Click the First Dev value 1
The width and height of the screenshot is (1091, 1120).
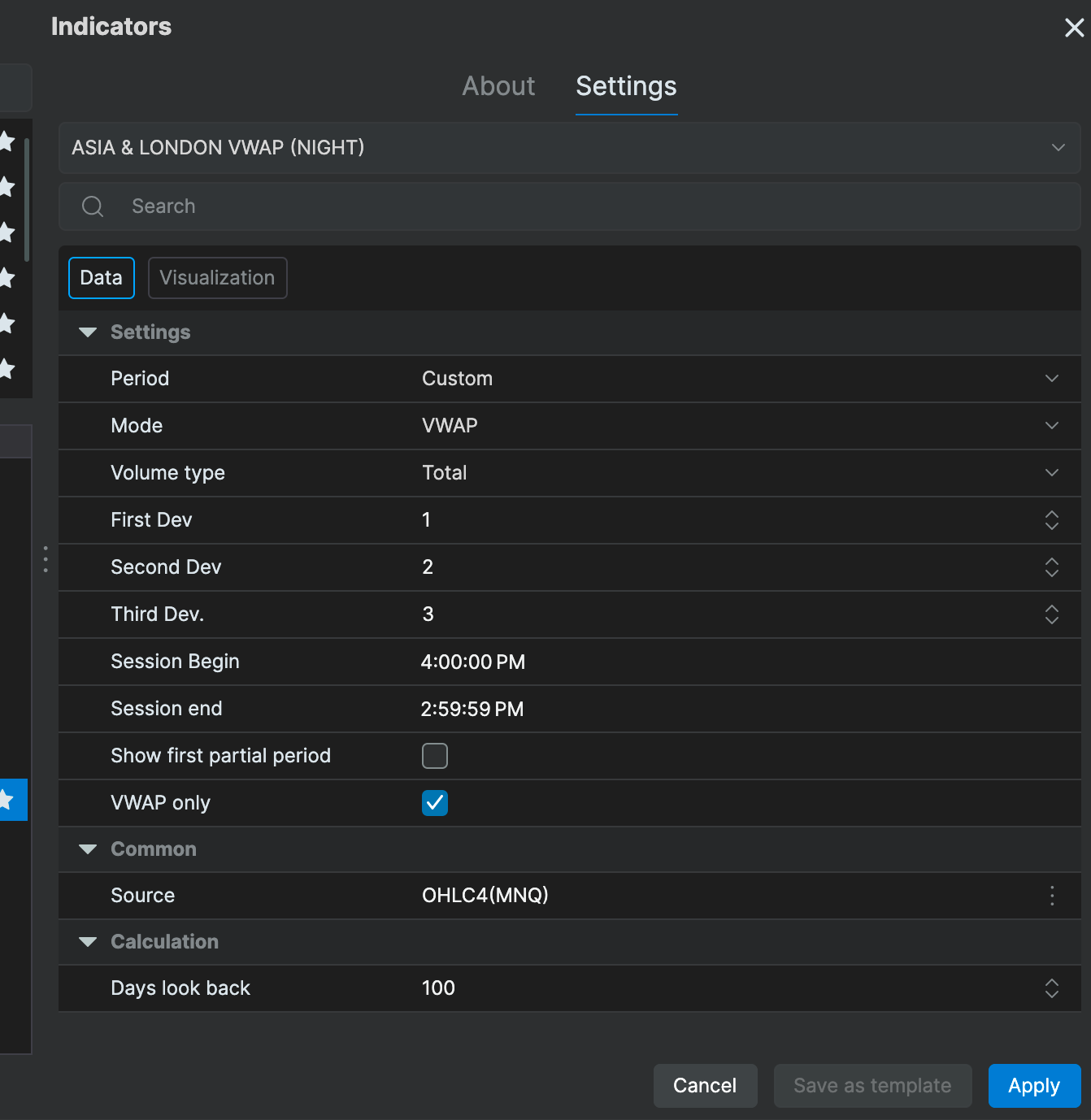426,520
